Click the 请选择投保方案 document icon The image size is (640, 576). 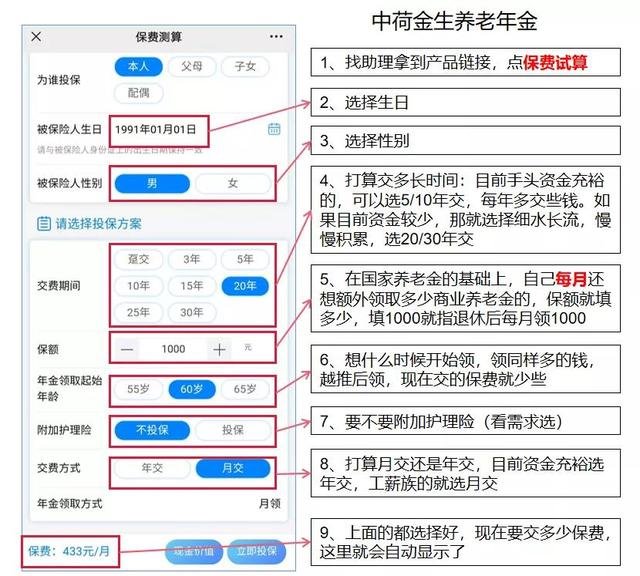pyautogui.click(x=44, y=224)
